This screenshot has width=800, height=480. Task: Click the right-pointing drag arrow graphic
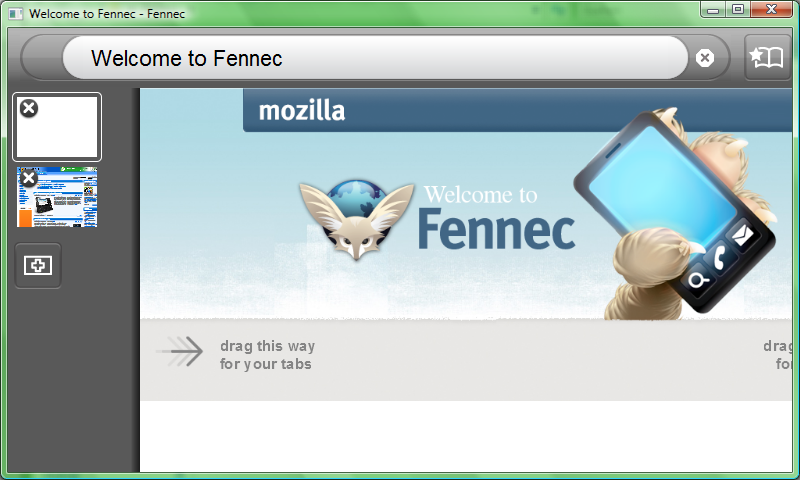(180, 351)
